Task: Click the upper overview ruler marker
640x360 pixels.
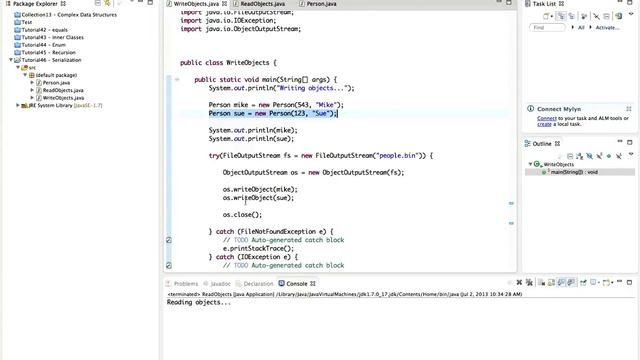Action: coord(511,203)
